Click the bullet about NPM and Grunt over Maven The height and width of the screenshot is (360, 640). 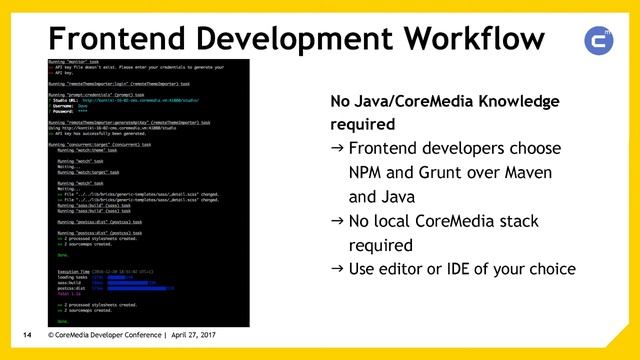(455, 172)
